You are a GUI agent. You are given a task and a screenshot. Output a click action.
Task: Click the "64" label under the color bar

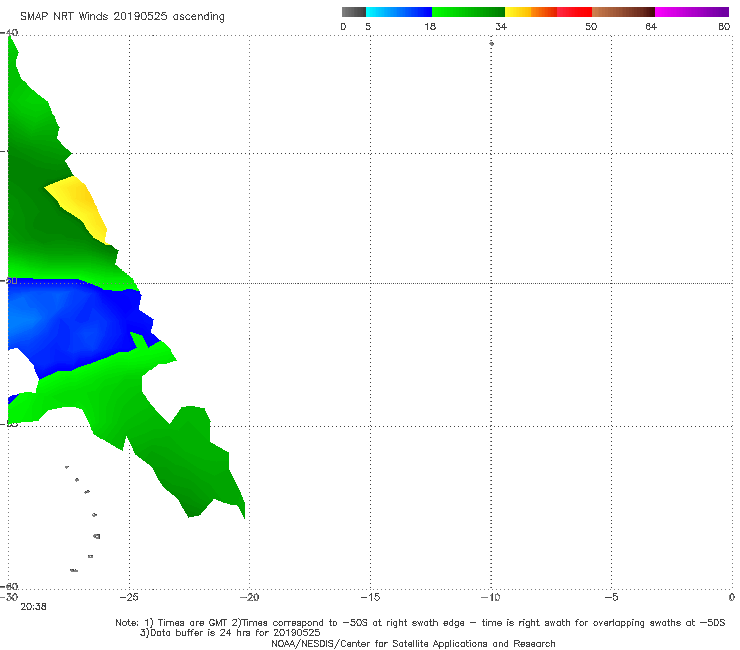[651, 26]
